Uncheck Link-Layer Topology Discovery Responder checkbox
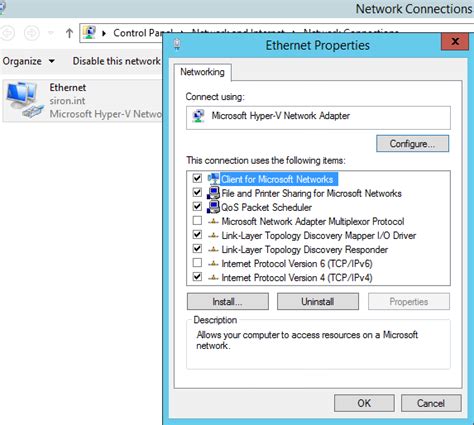The image size is (474, 425). (197, 248)
